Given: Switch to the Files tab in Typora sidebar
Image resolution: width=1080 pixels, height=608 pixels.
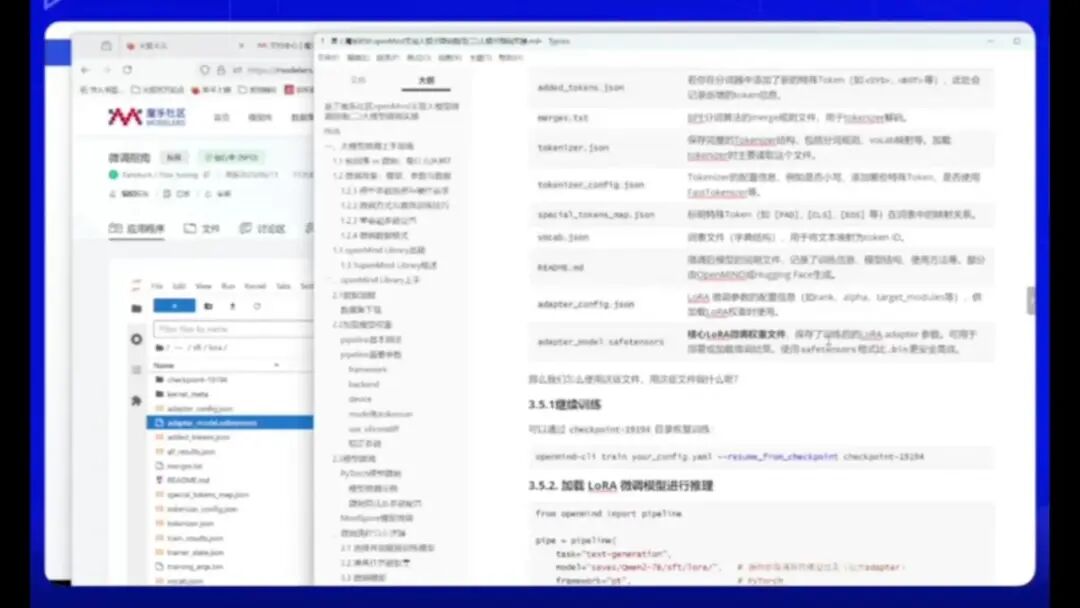Looking at the screenshot, I should pyautogui.click(x=358, y=81).
